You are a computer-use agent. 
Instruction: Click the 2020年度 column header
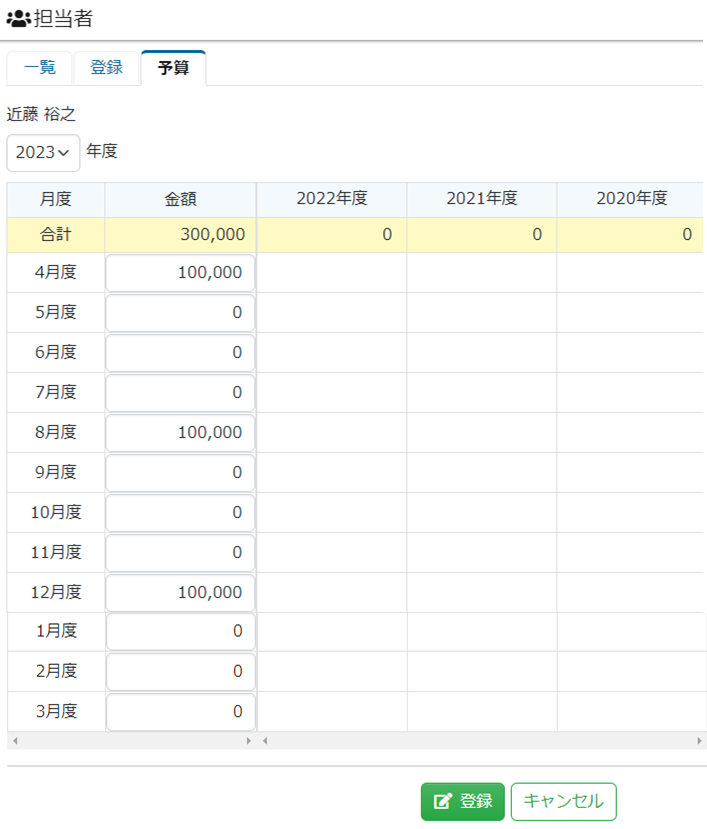click(x=631, y=199)
